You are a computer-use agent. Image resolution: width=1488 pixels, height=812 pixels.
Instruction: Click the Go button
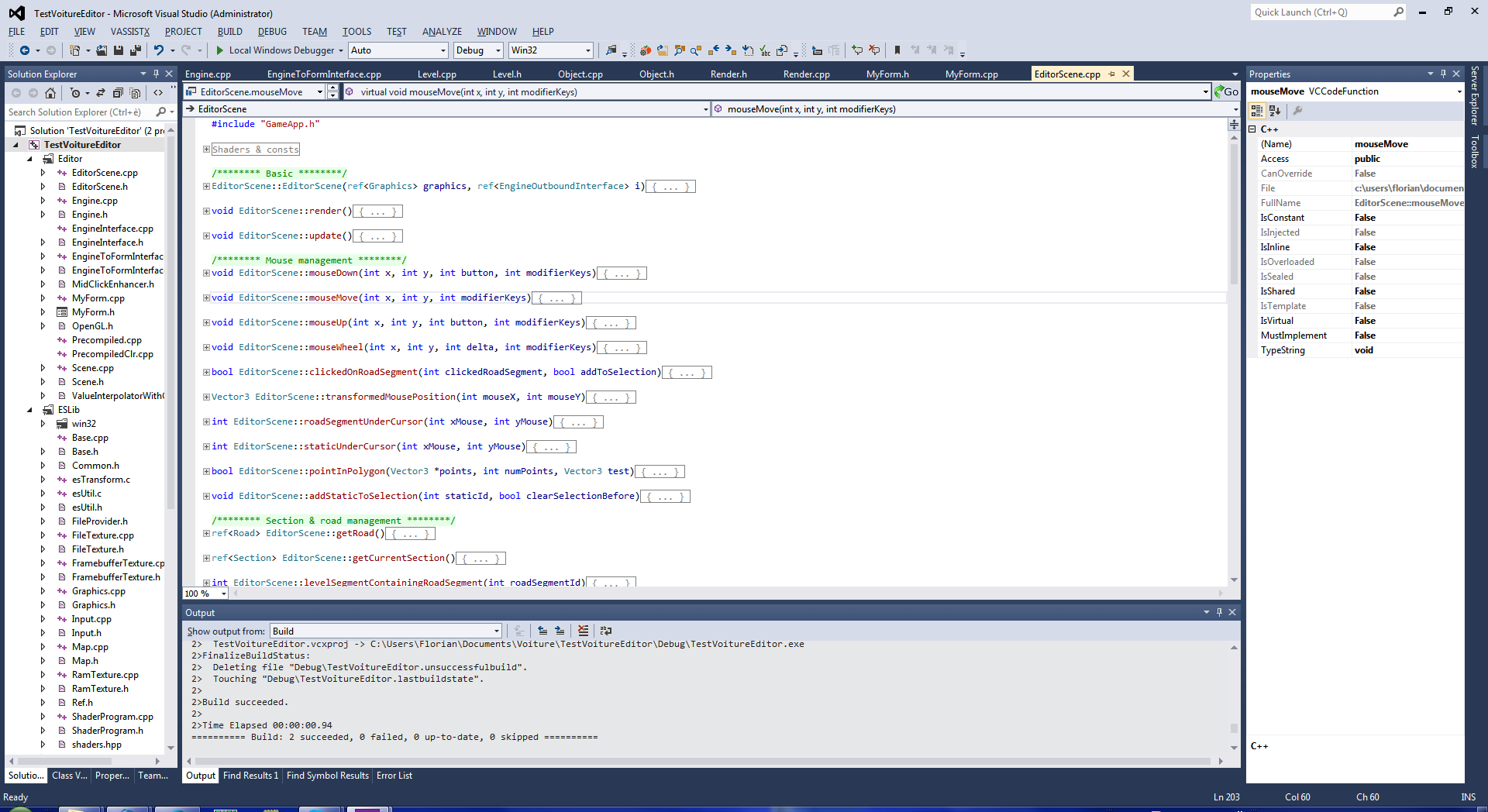tap(1226, 92)
